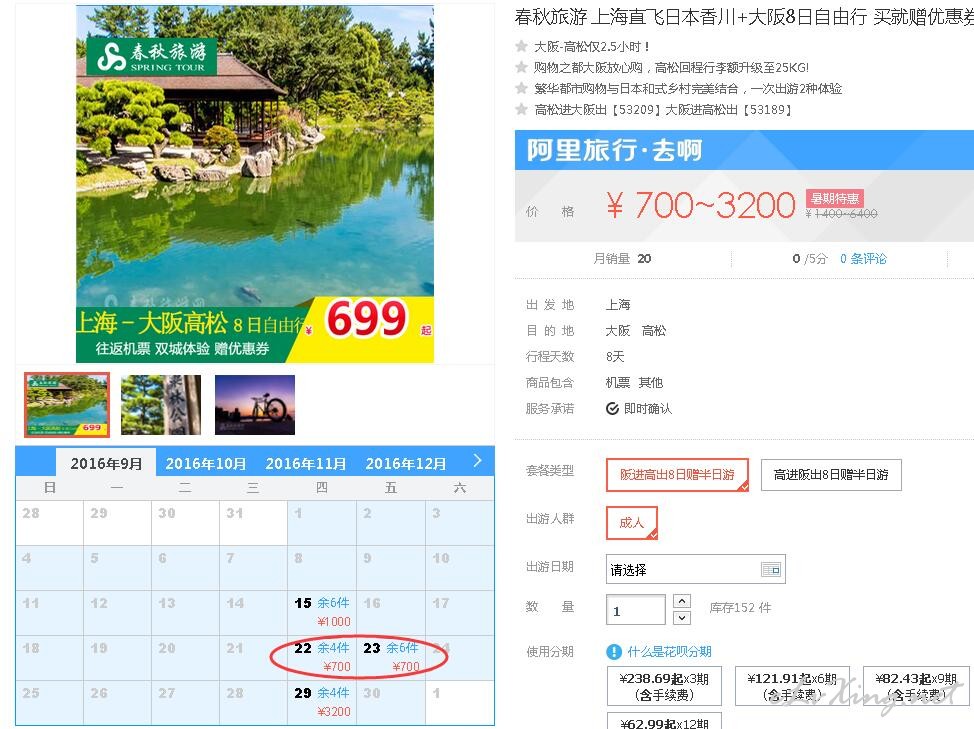The image size is (974, 729).
Task: Choose the 6-period installment at ¥121.91
Action: pos(792,686)
